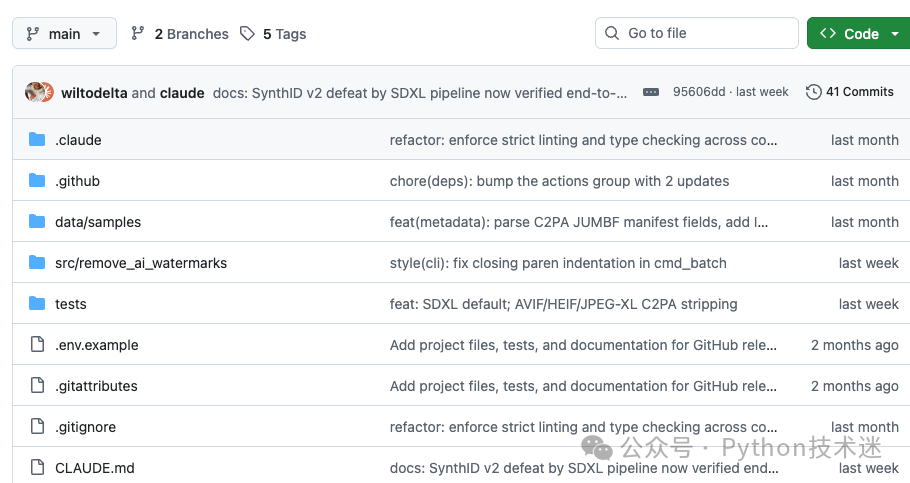Click the branch icon beside 2 Branches

[x=138, y=34]
